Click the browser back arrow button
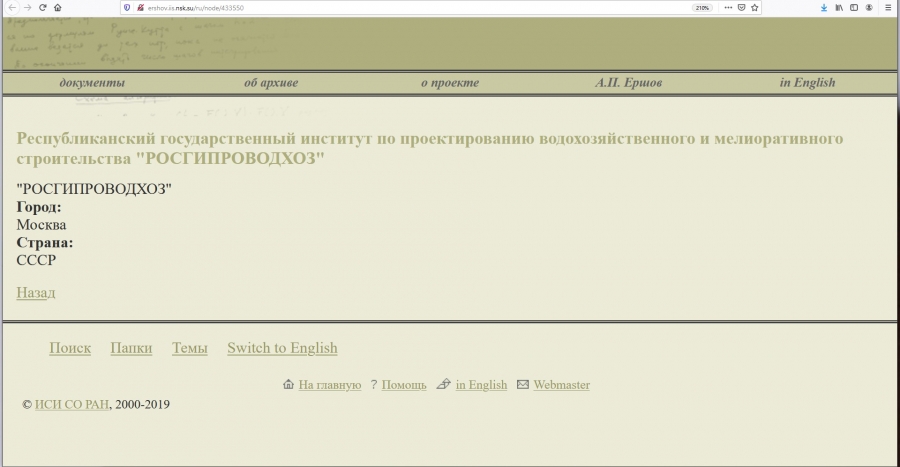The width and height of the screenshot is (900, 467). click(x=11, y=7)
